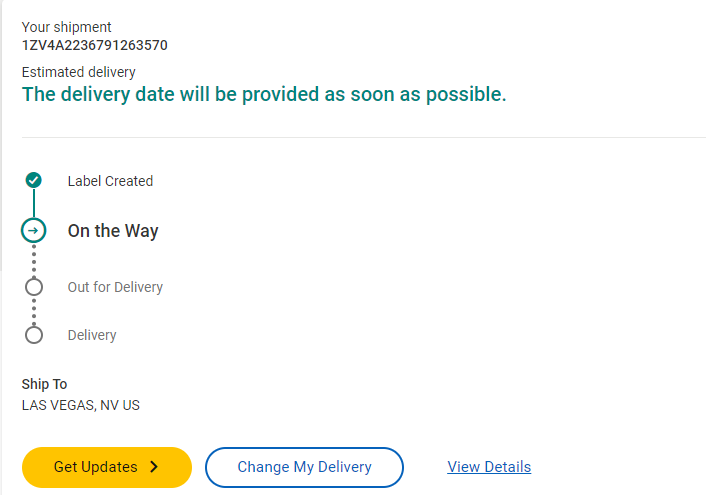The image size is (706, 495).
Task: Click the Your shipment label
Action: (67, 27)
